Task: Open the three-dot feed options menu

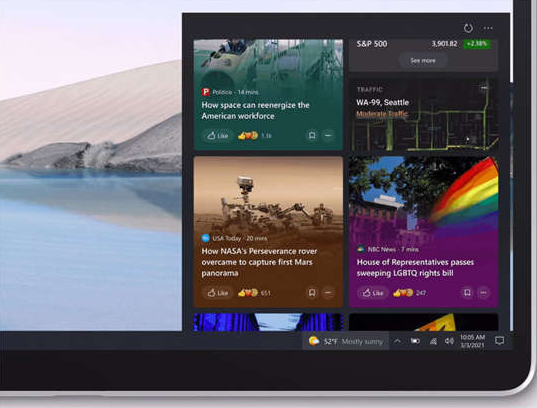Action: 488,28
